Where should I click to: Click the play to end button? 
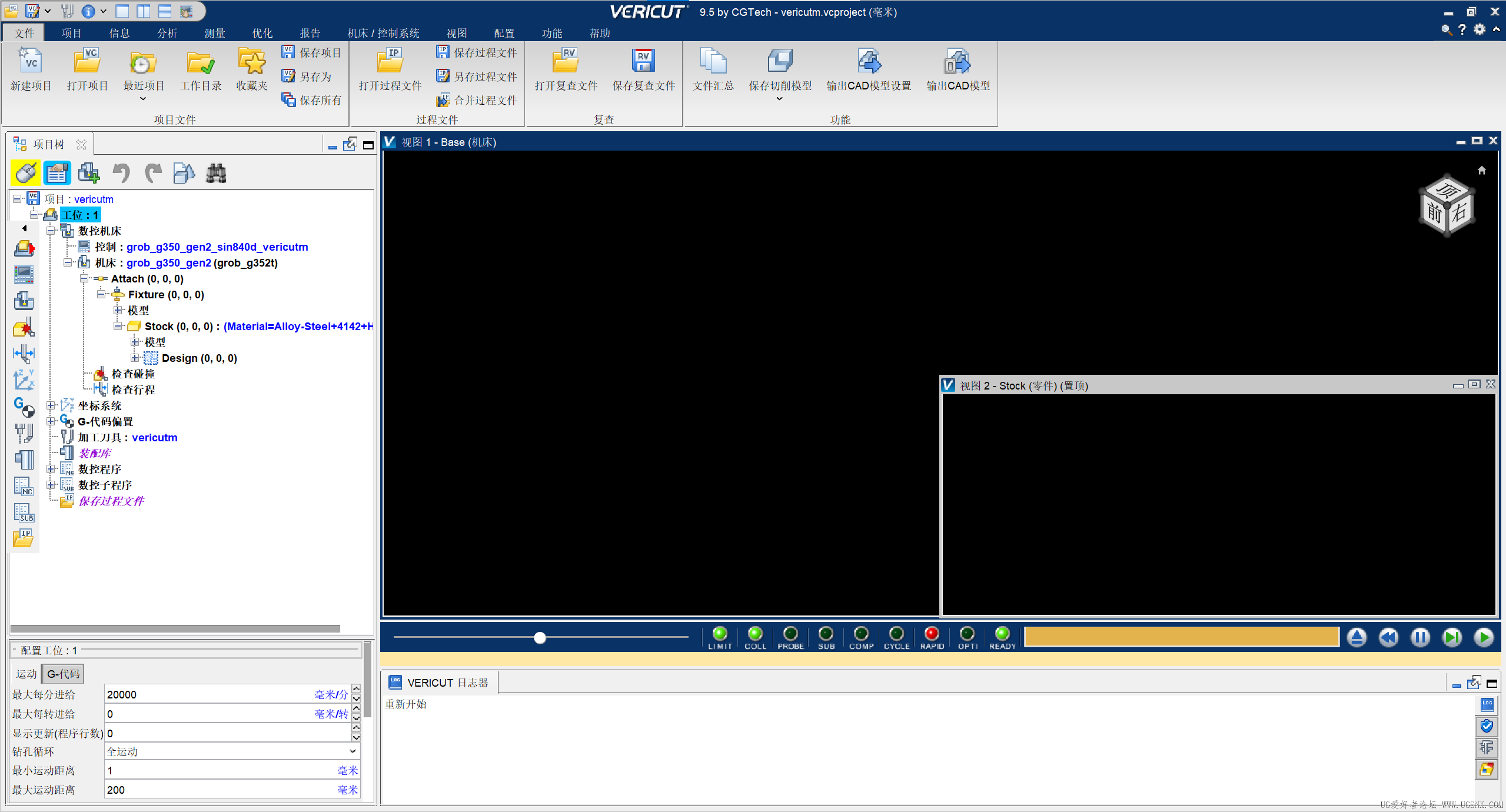click(1484, 637)
